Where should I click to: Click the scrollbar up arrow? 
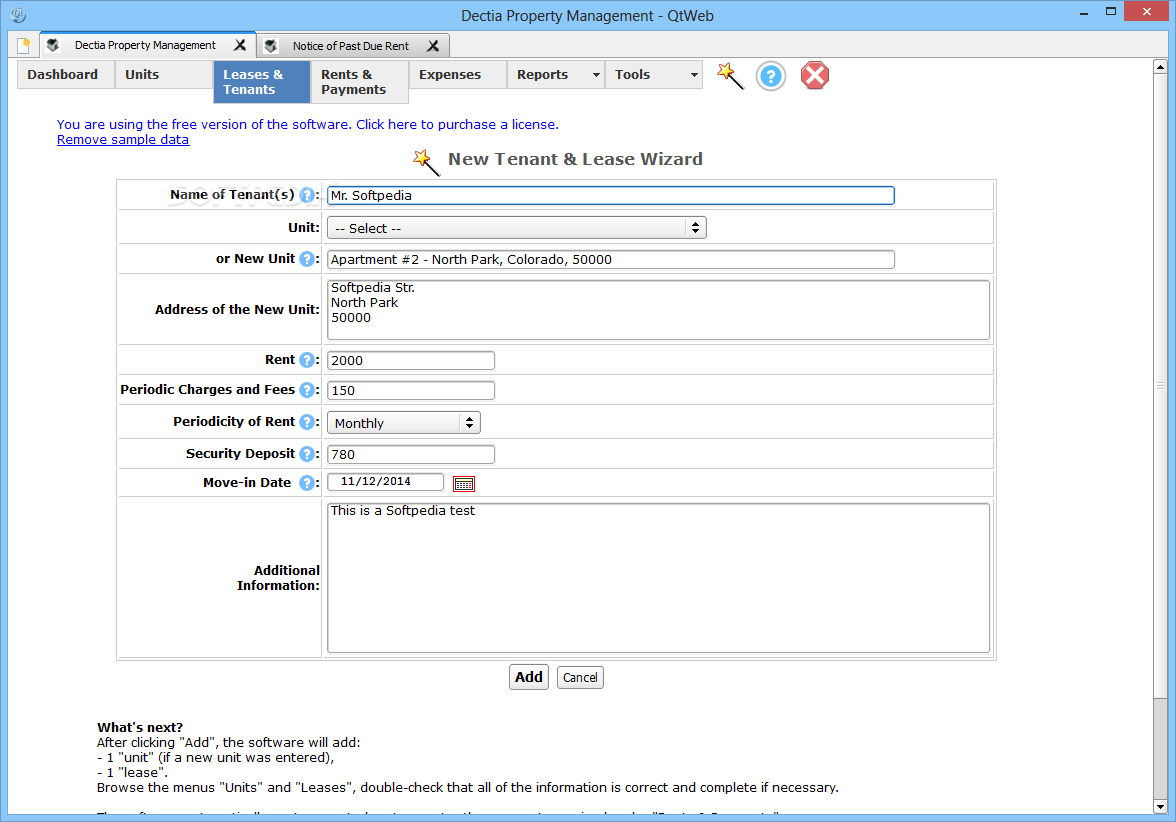(x=1160, y=67)
